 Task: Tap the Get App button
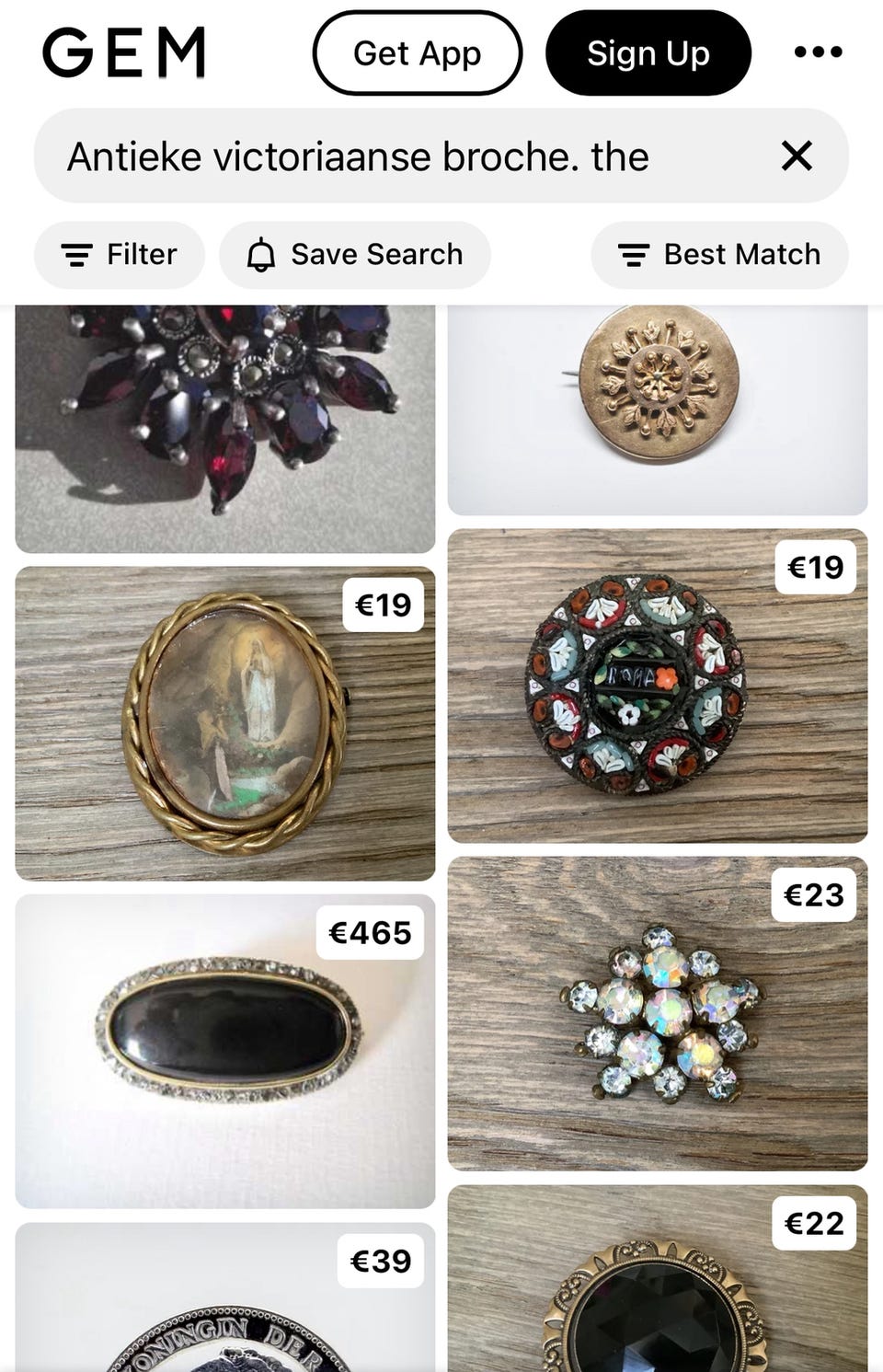(x=418, y=53)
